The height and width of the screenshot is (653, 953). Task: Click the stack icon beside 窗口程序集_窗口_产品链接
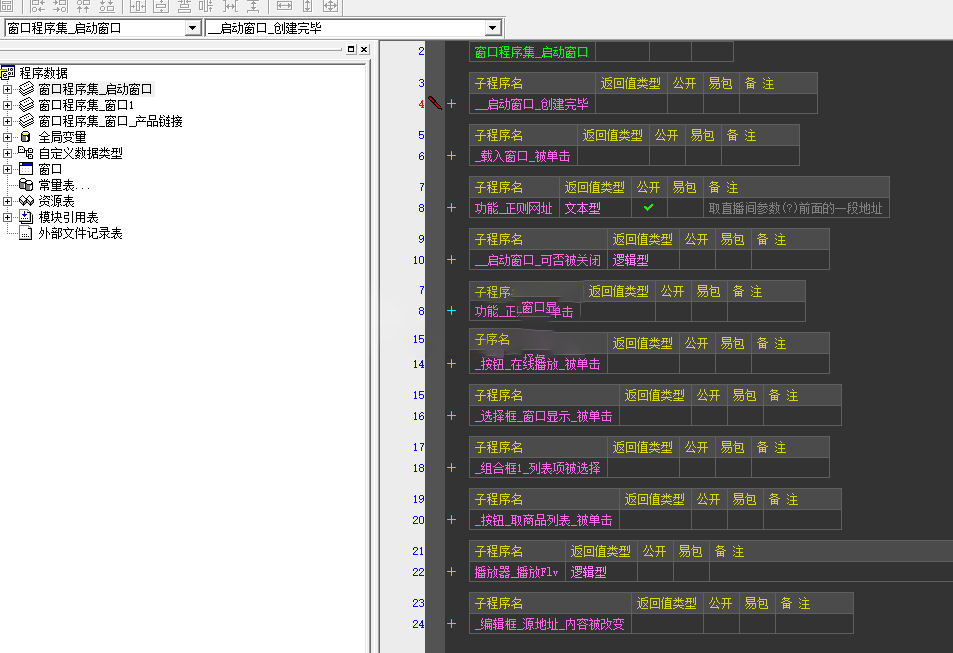coord(26,120)
